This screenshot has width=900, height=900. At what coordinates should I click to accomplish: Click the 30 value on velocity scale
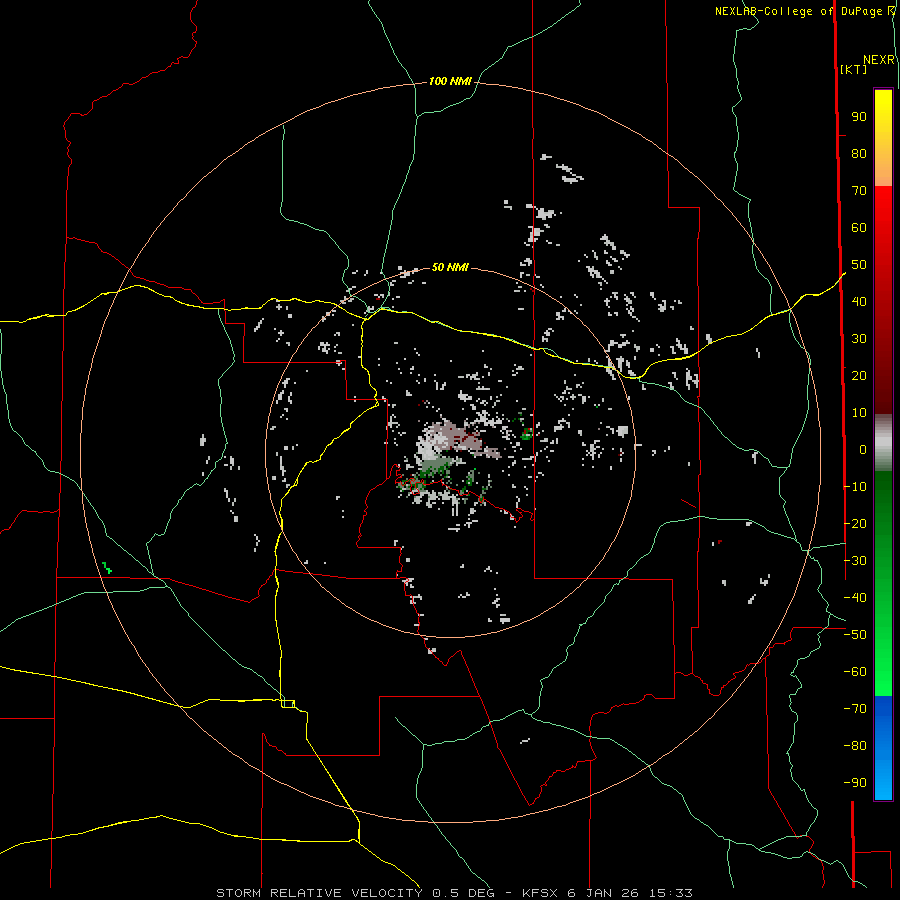coord(859,339)
